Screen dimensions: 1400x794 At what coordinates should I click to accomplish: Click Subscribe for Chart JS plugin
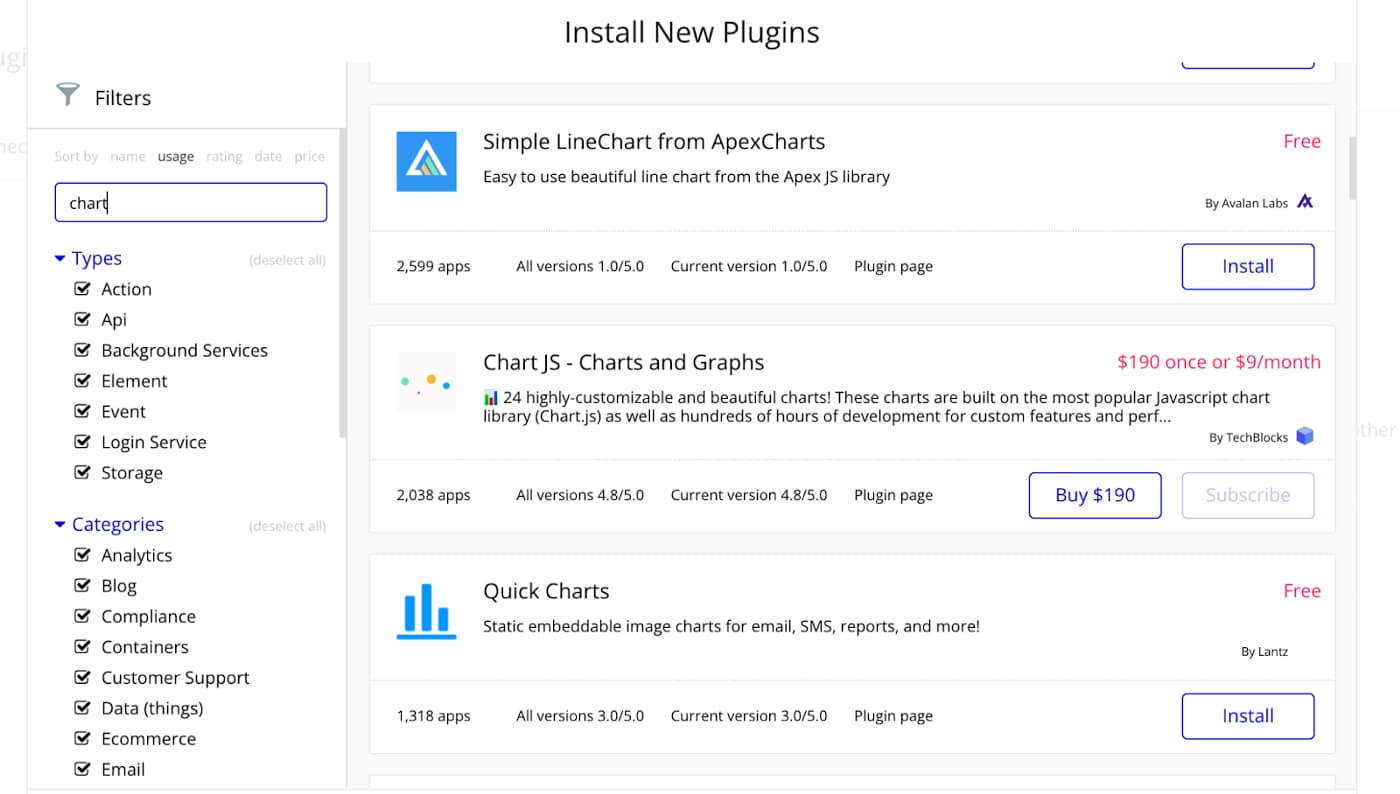(1248, 495)
